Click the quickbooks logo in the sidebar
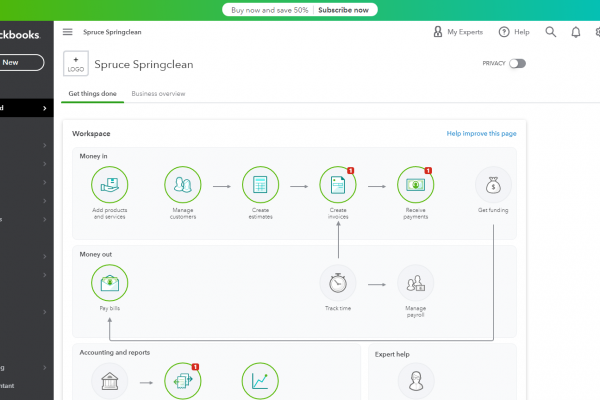This screenshot has height=400, width=600. pyautogui.click(x=20, y=35)
